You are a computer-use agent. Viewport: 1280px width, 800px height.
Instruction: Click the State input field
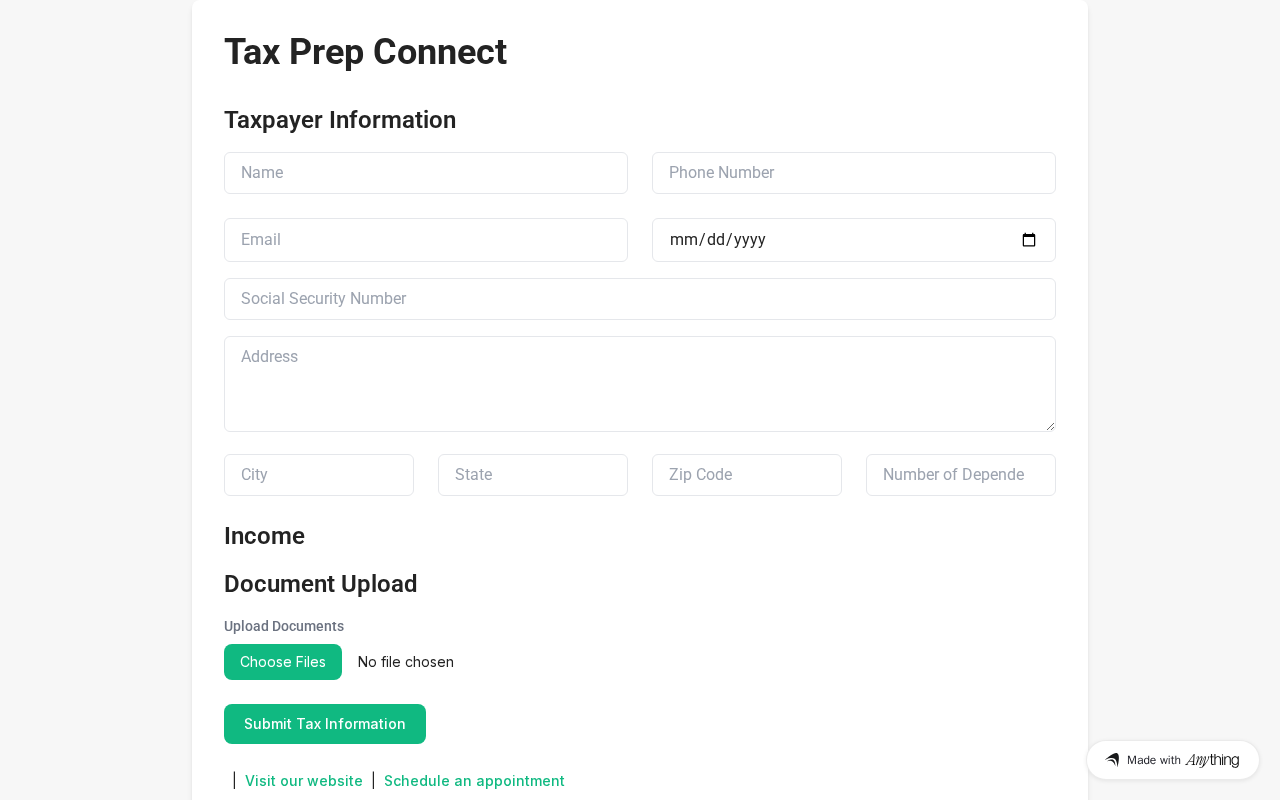tap(533, 475)
